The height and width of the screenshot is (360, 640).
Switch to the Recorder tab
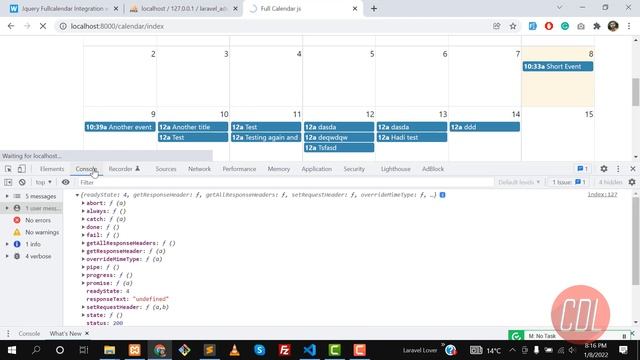click(x=124, y=169)
